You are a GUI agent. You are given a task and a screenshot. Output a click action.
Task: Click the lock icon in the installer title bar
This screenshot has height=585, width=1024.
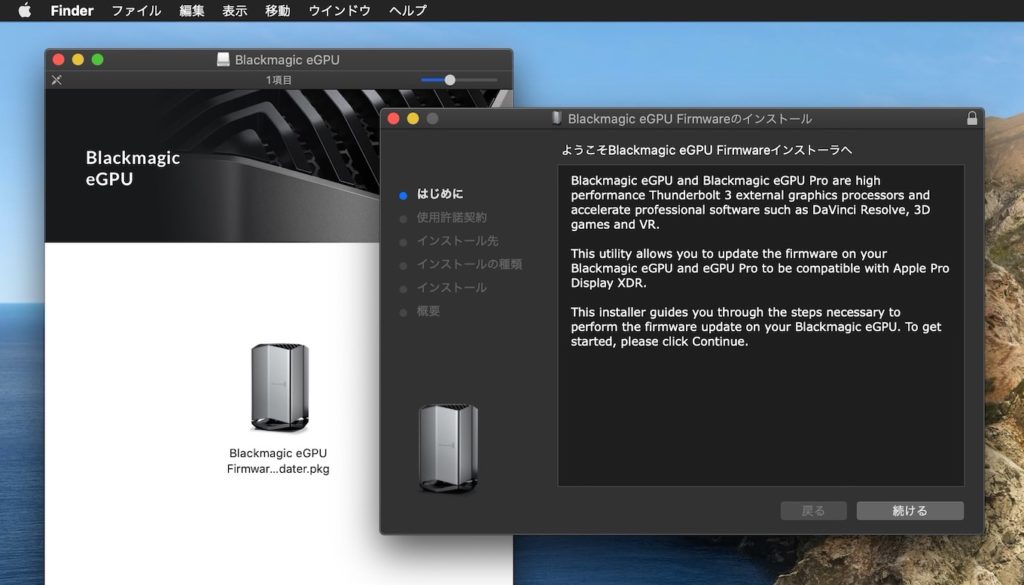[x=972, y=118]
